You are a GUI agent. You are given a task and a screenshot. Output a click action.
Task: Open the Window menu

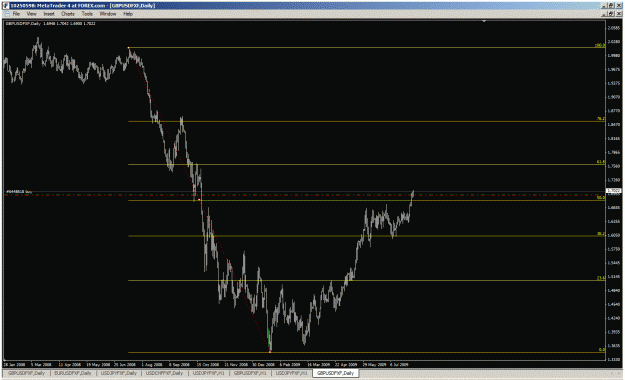pyautogui.click(x=108, y=14)
